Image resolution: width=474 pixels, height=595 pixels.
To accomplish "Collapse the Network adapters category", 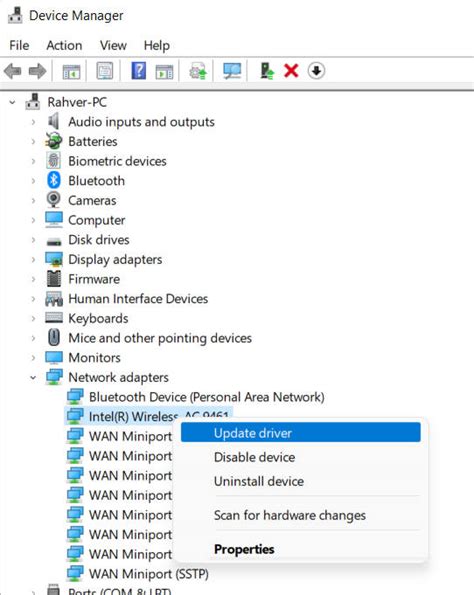I will click(x=33, y=378).
